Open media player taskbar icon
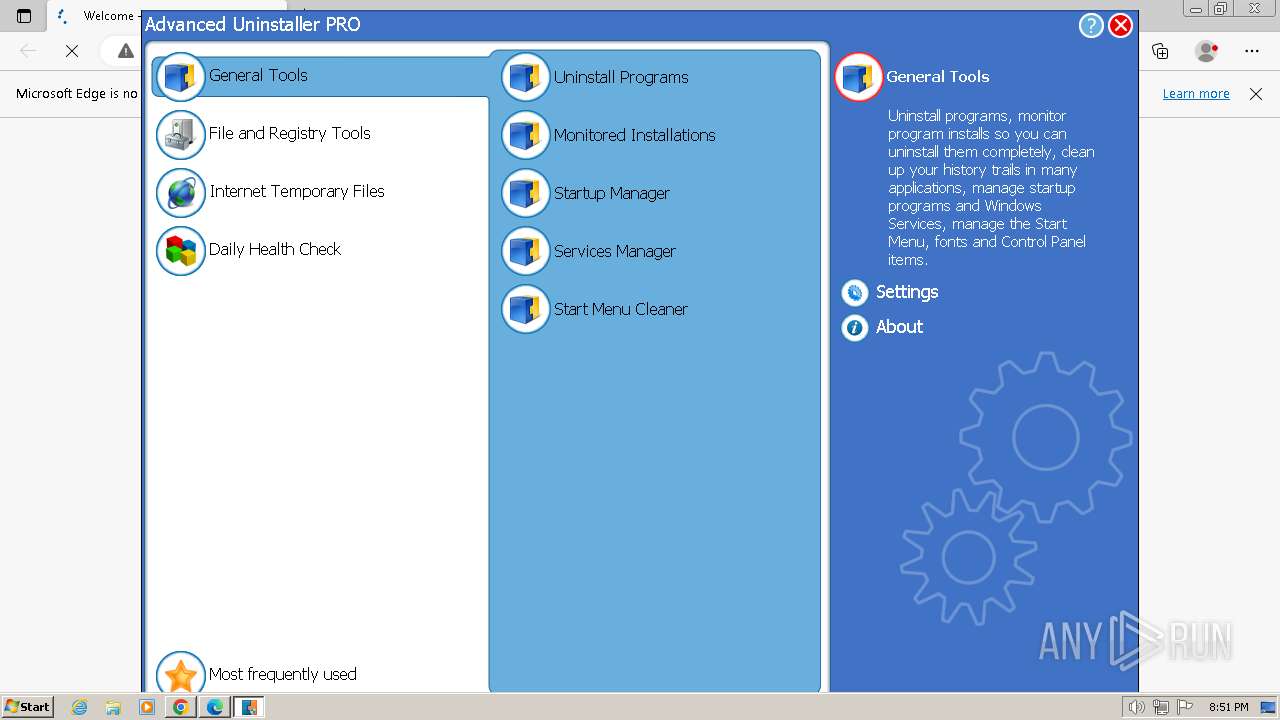The image size is (1280, 720). (x=147, y=707)
